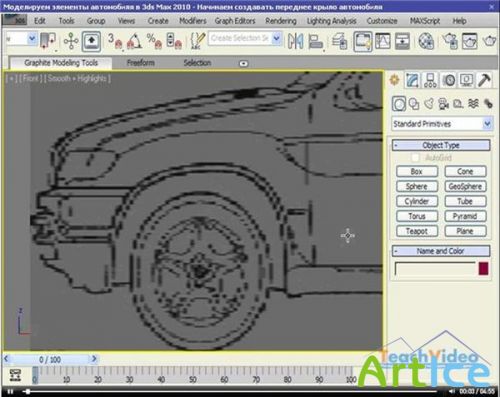Switch to the Display command panel tab

(466, 80)
